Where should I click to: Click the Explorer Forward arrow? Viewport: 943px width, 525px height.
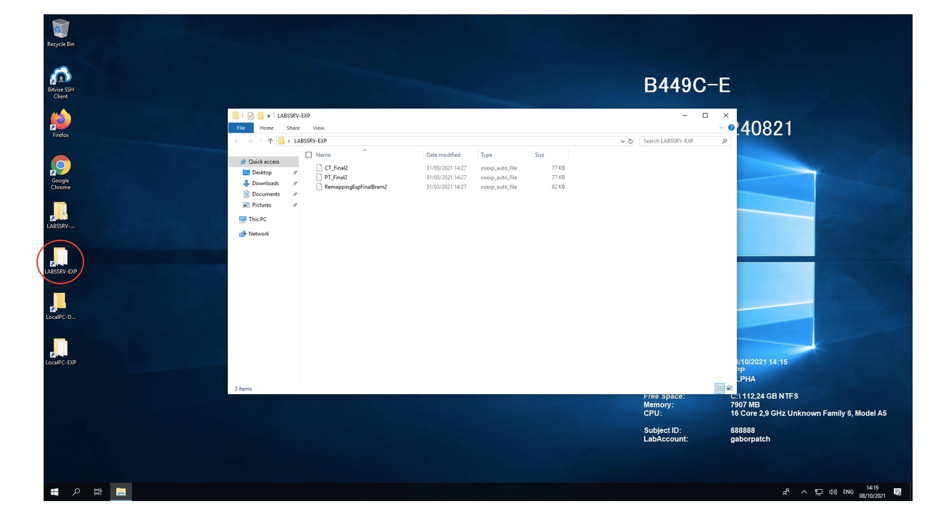coord(250,141)
